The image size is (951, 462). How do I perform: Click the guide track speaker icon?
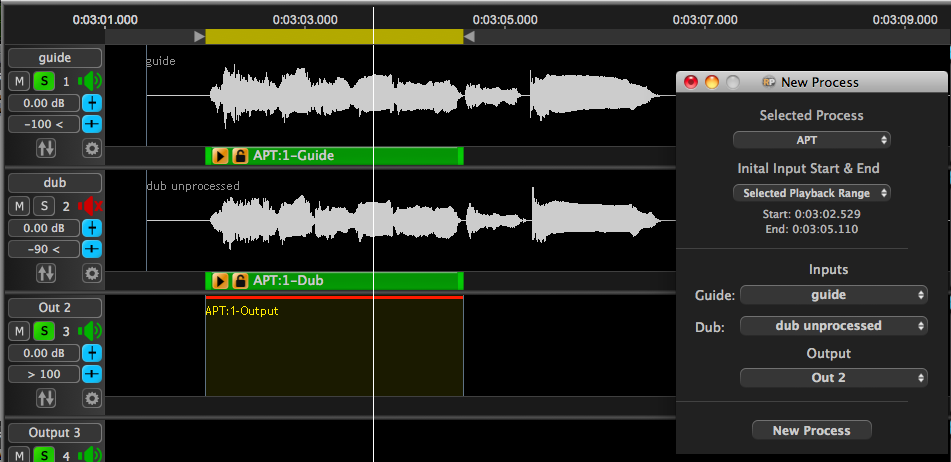[90, 81]
